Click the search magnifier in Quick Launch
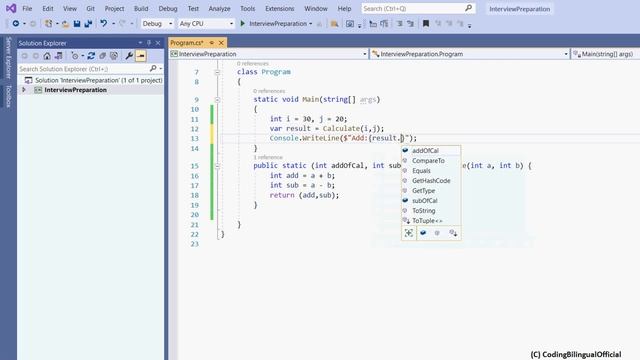The width and height of the screenshot is (640, 360). pos(468,8)
